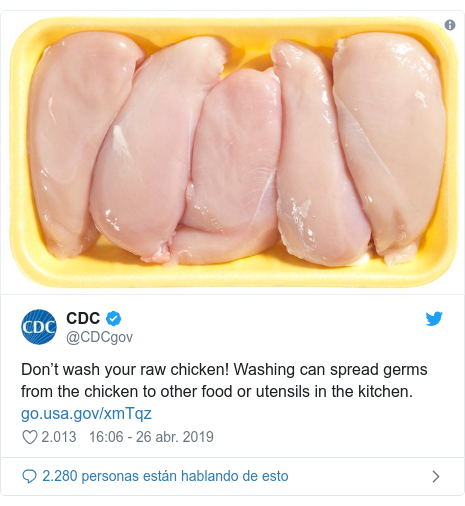Open the raw chicken breasts photo
465x506 pixels.
[232, 152]
